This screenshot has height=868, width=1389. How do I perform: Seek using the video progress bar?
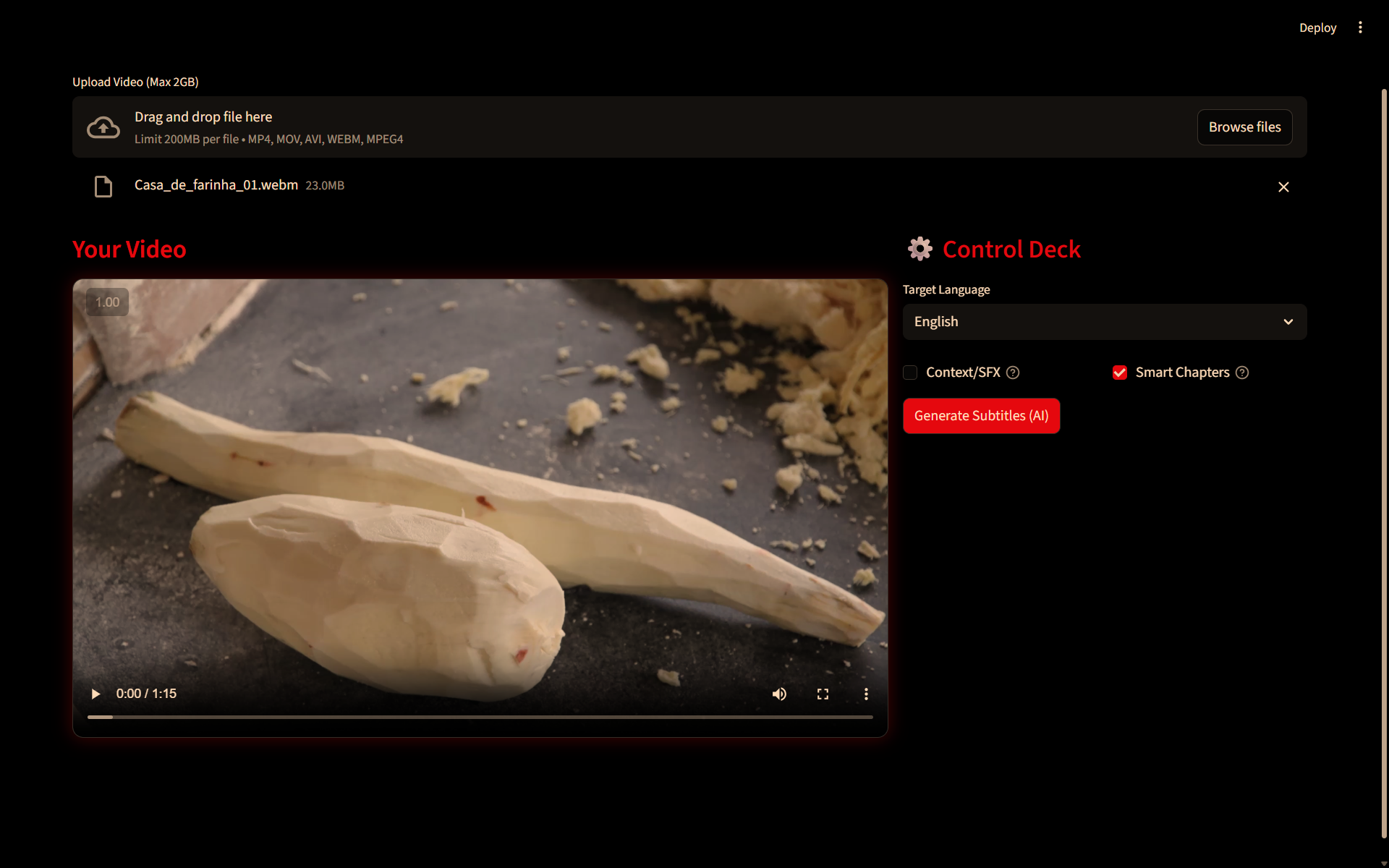click(480, 717)
